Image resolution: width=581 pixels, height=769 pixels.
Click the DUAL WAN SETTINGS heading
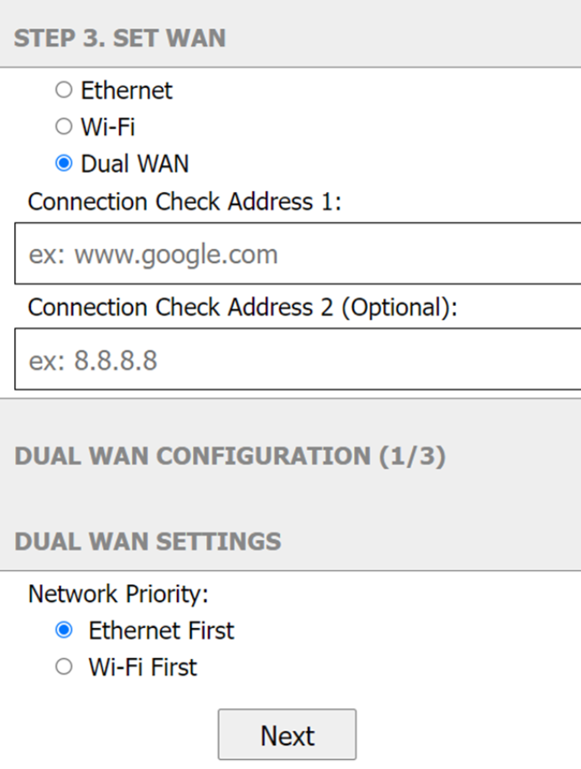pyautogui.click(x=148, y=541)
